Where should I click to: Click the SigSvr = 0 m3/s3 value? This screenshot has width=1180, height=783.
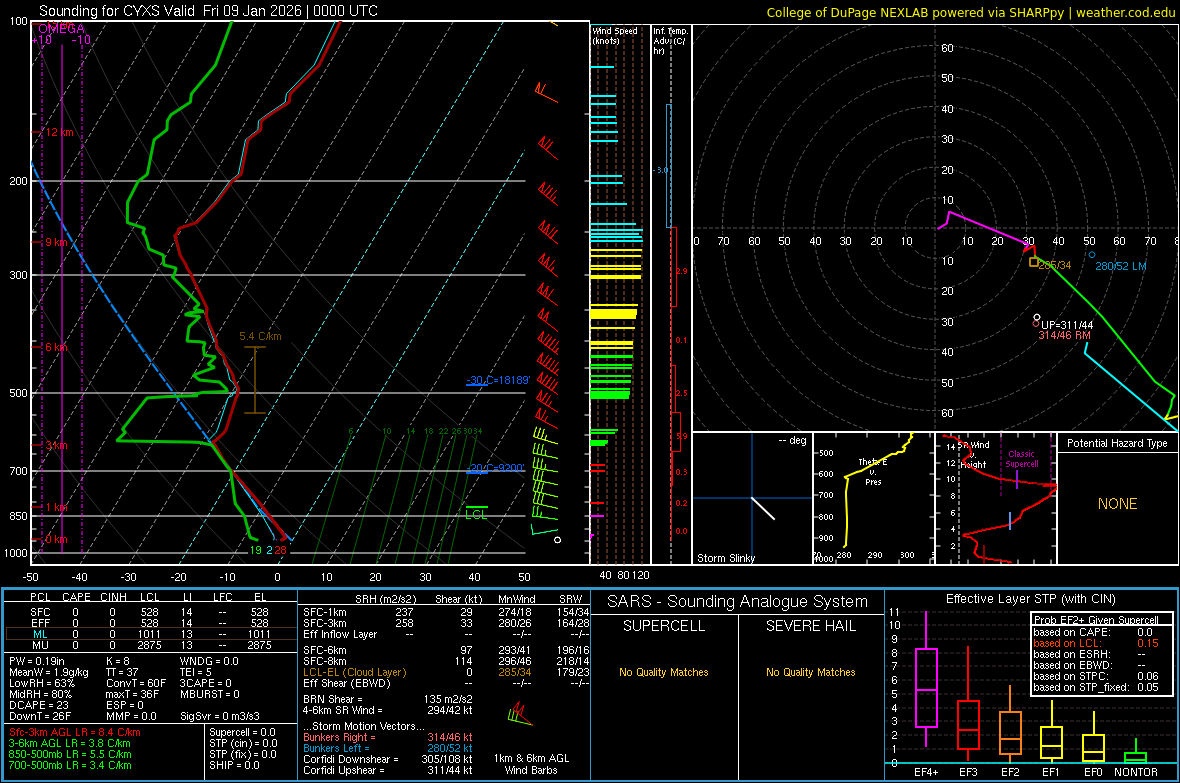click(220, 717)
